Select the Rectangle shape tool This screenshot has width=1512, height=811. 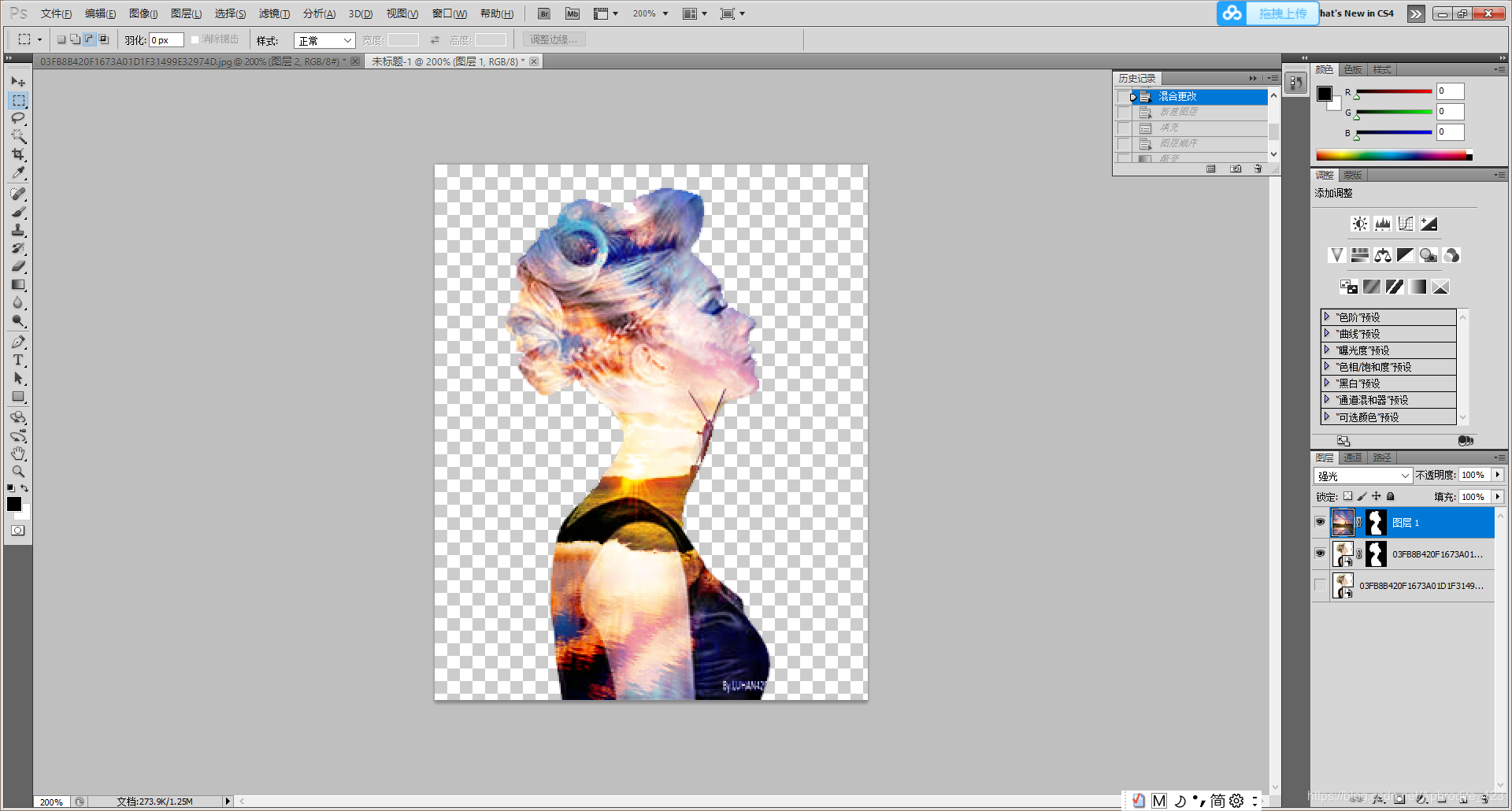[18, 396]
